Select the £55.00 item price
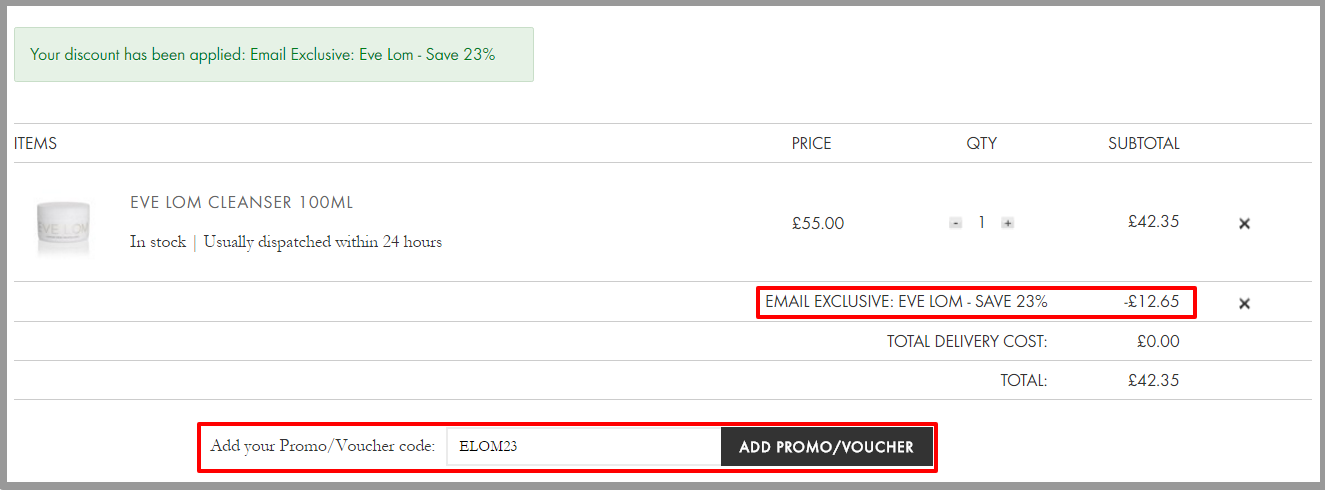 [818, 224]
